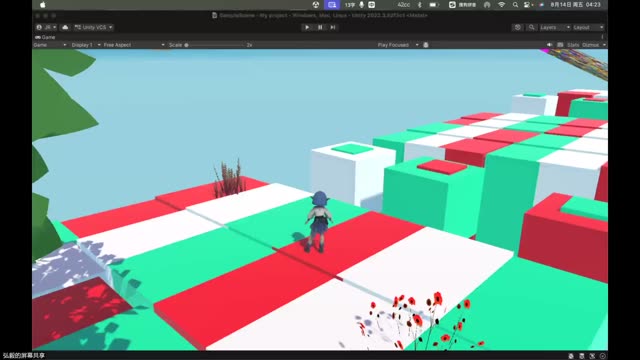640x360 pixels.
Task: Click the activity progress icon in status bar
Action: (602, 356)
